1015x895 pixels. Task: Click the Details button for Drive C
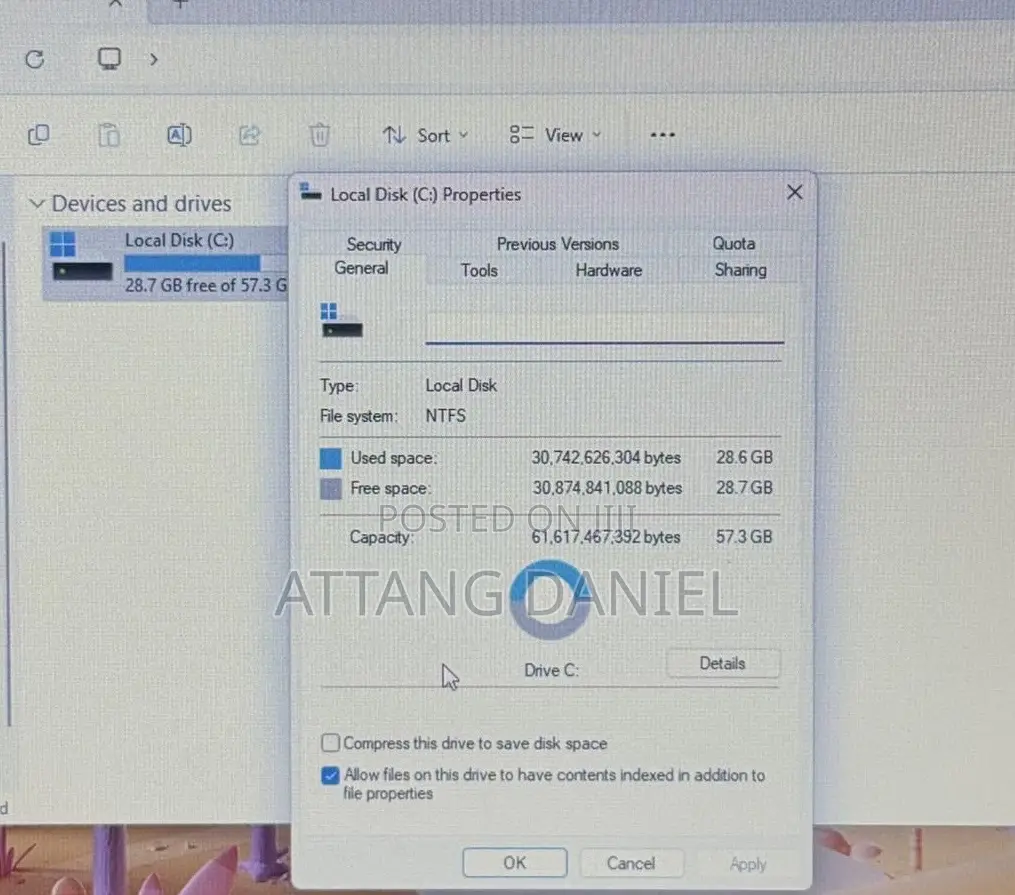pyautogui.click(x=722, y=663)
